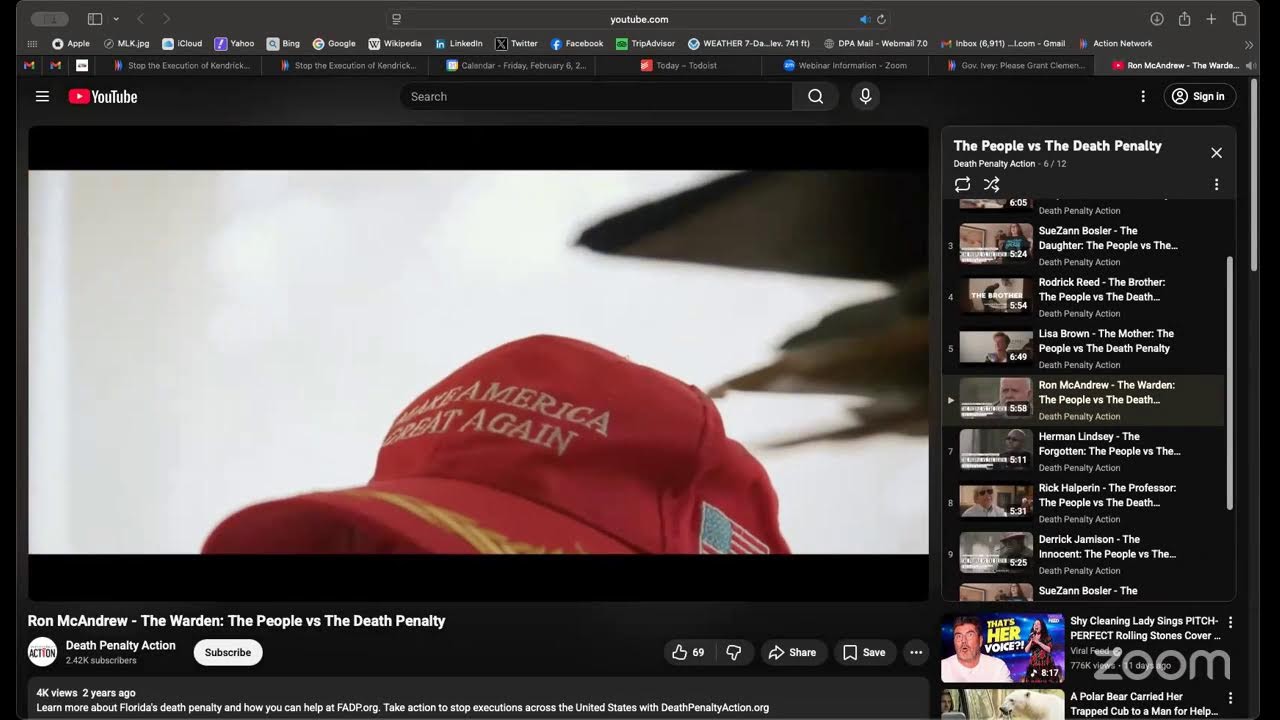Share the video
Viewport: 1280px width, 720px height.
792,652
